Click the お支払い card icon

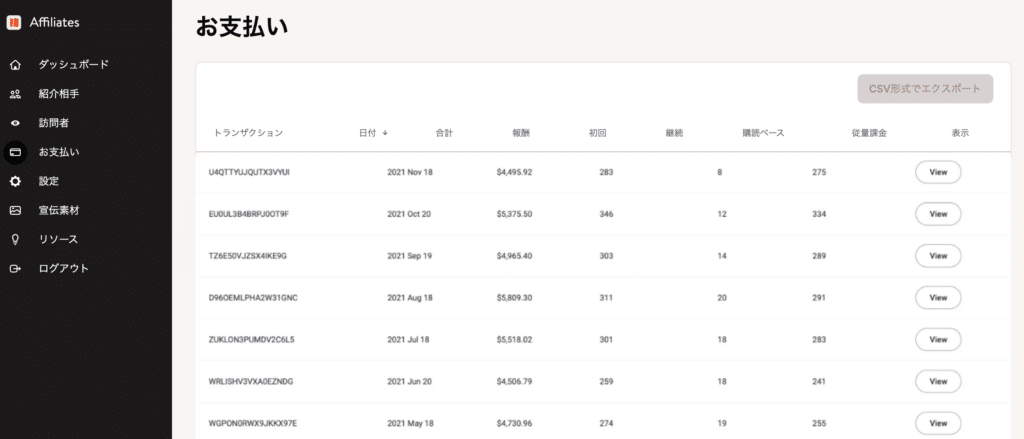(x=15, y=152)
